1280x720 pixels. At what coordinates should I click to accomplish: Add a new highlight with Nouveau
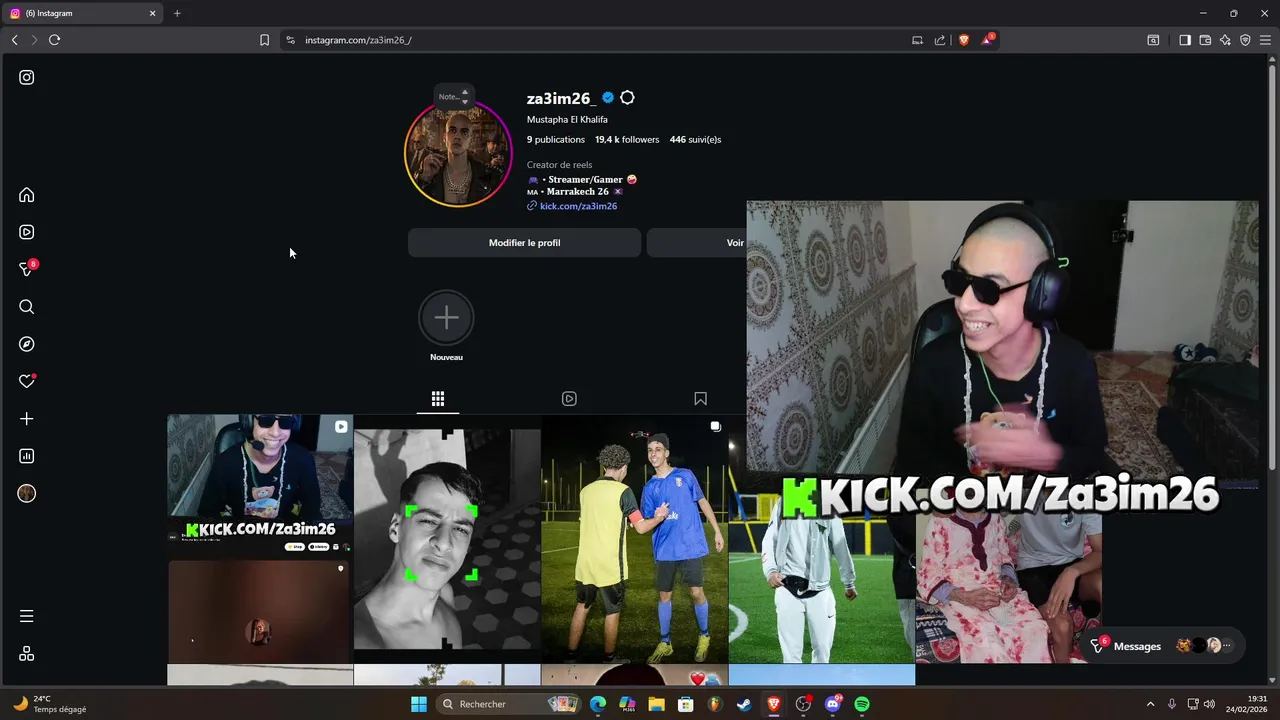coord(446,327)
